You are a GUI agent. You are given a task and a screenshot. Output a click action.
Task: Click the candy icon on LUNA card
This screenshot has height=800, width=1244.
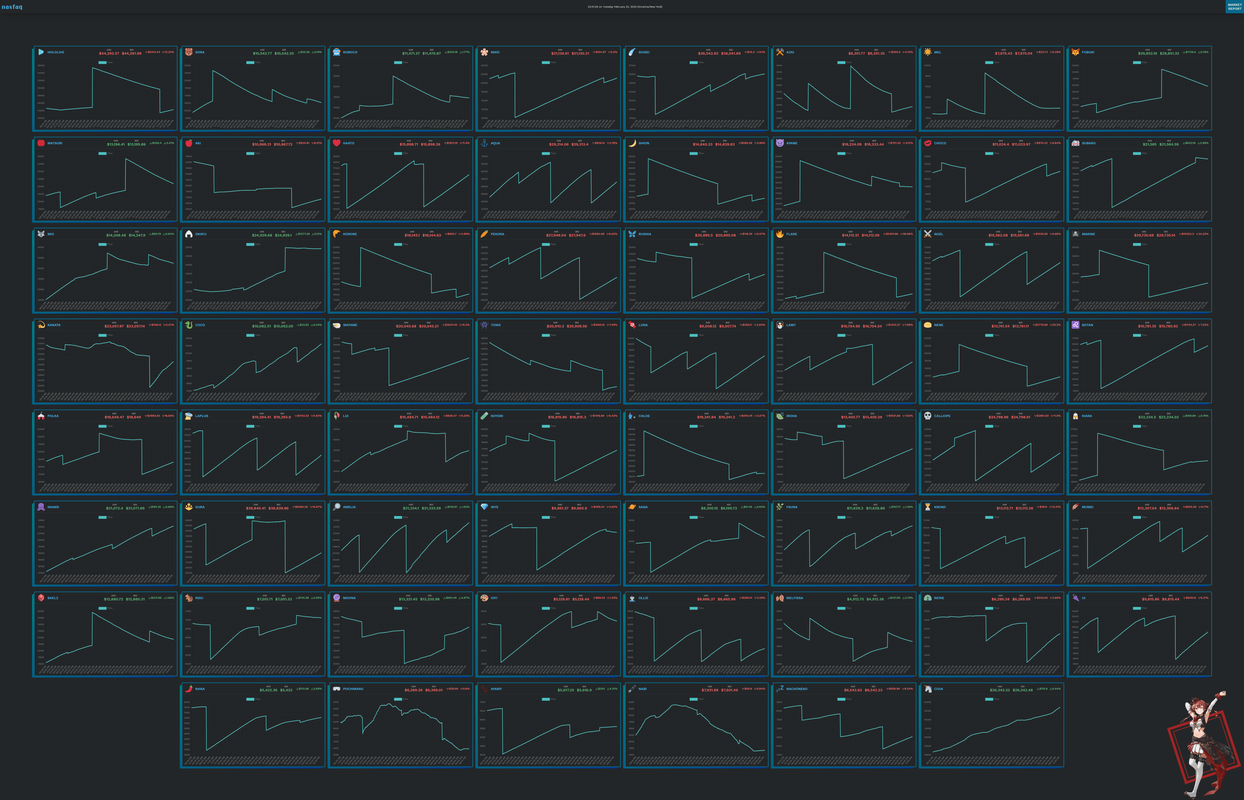(632, 325)
